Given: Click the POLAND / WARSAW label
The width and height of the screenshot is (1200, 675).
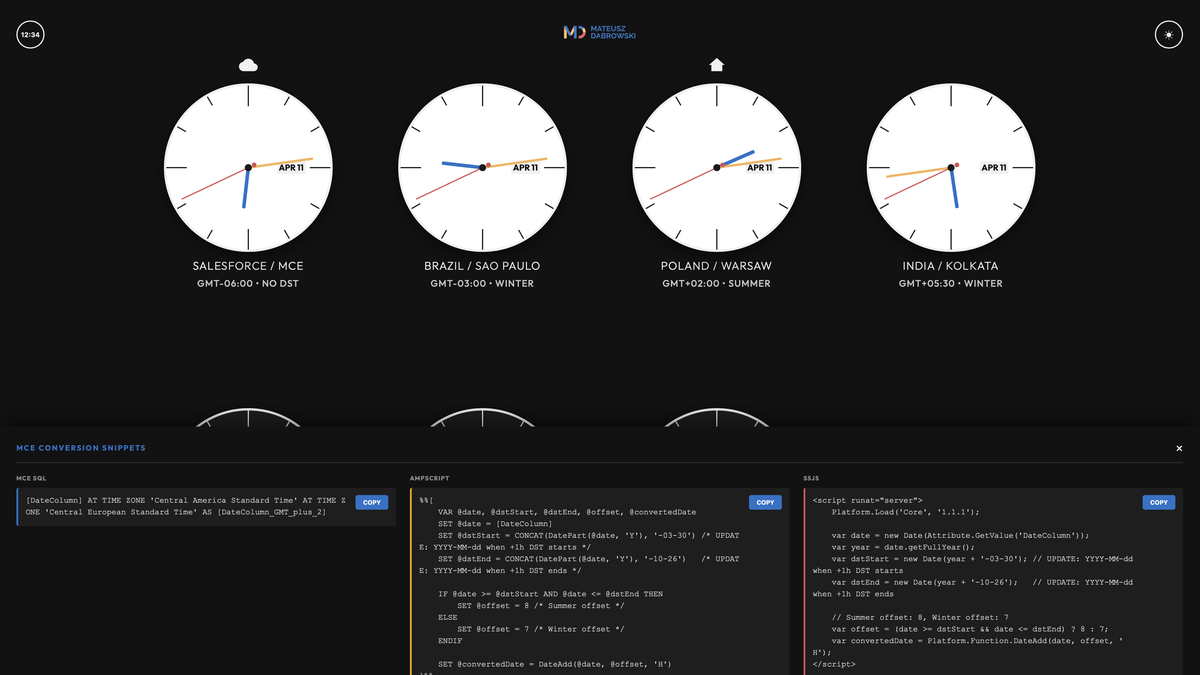Looking at the screenshot, I should coord(716,266).
